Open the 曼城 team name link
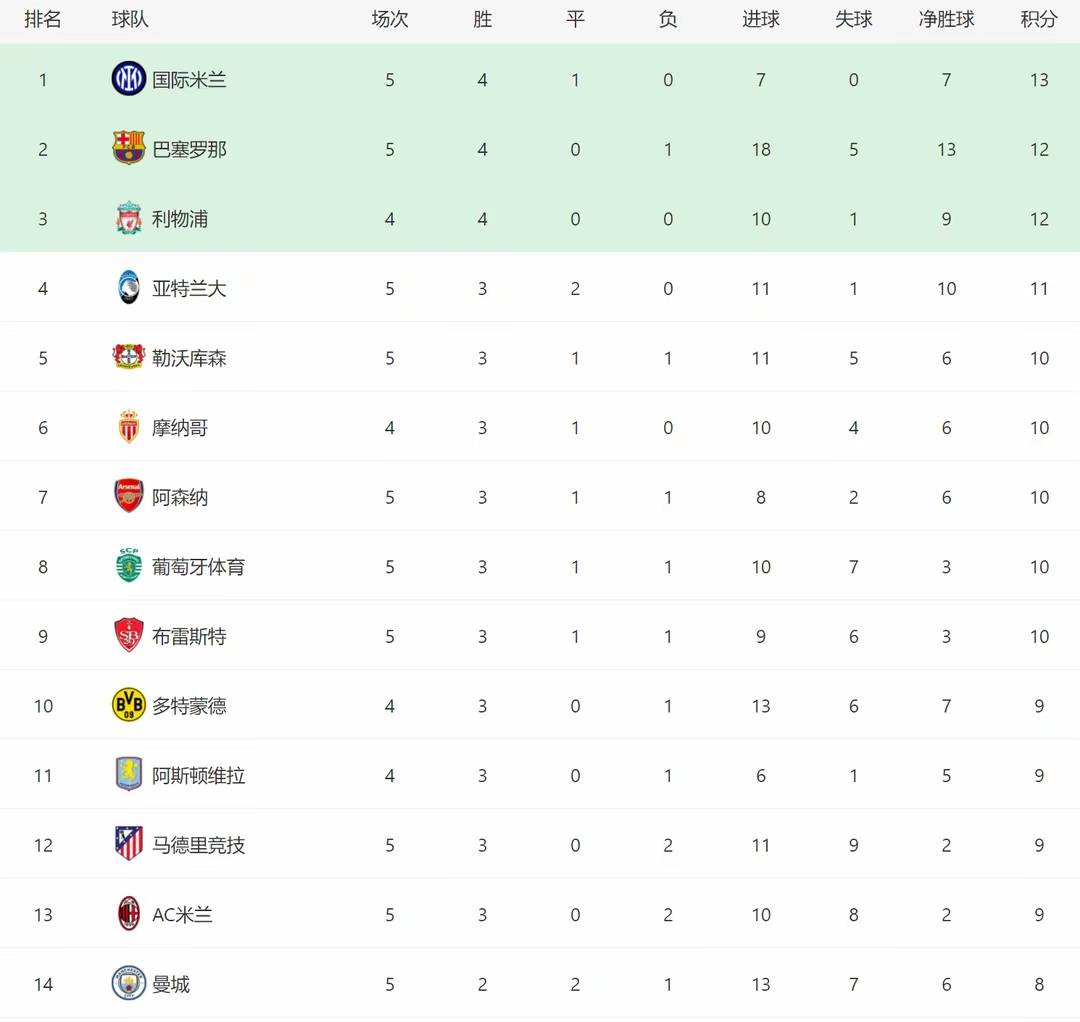Screen dimensions: 1080x1022 171,984
